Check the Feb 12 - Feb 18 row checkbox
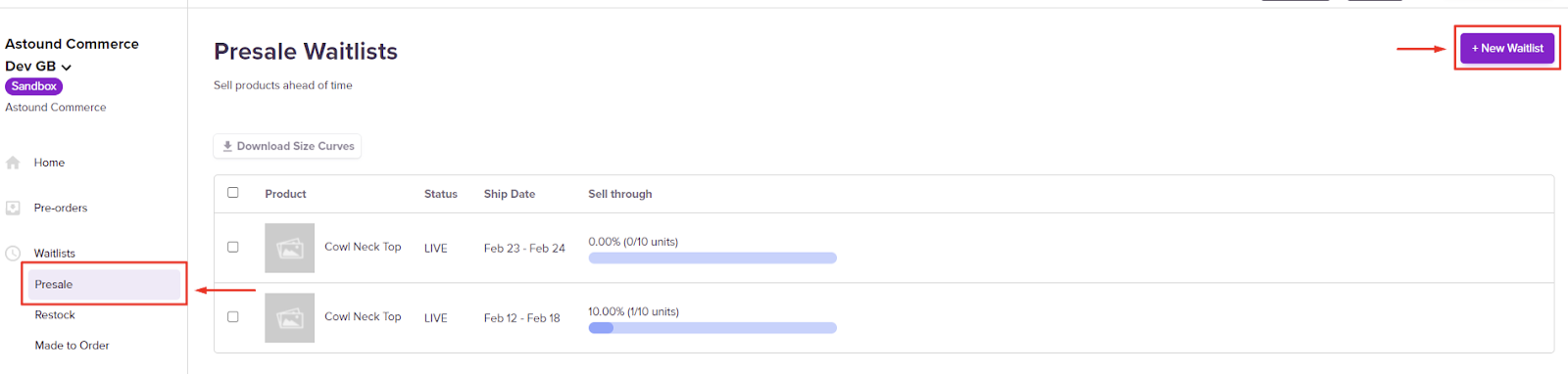 pyautogui.click(x=233, y=316)
